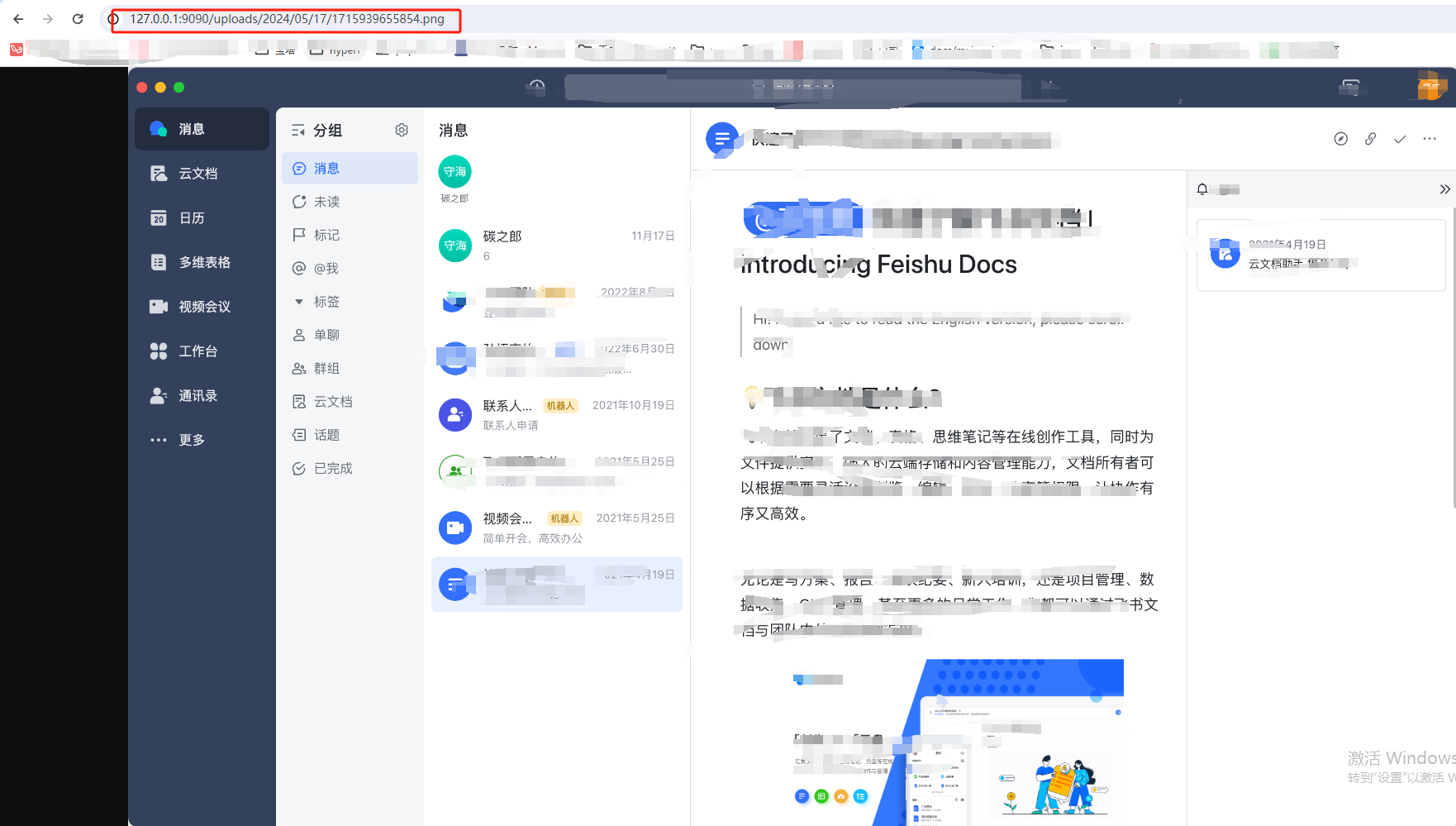Collapse the 分组 panel icon
This screenshot has width=1456, height=826.
tap(298, 130)
